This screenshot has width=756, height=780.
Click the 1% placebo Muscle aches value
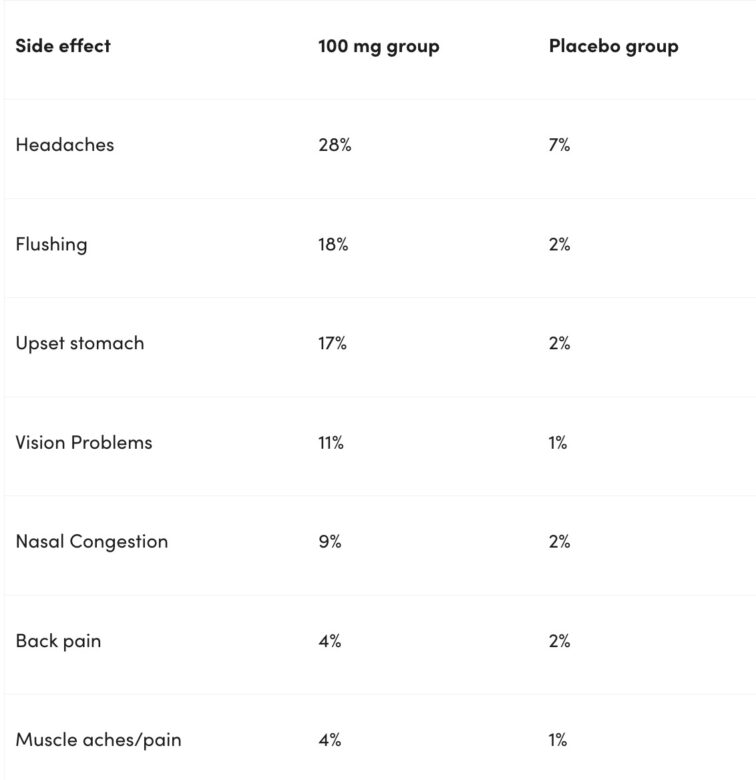(557, 740)
